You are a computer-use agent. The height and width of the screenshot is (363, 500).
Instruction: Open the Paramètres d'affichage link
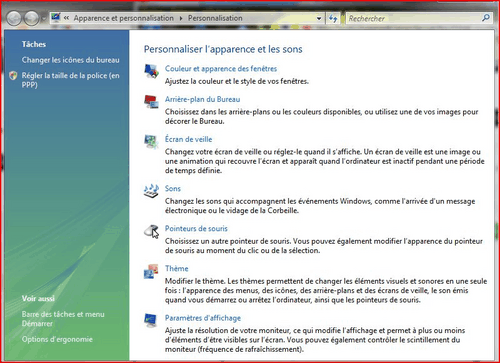203,318
